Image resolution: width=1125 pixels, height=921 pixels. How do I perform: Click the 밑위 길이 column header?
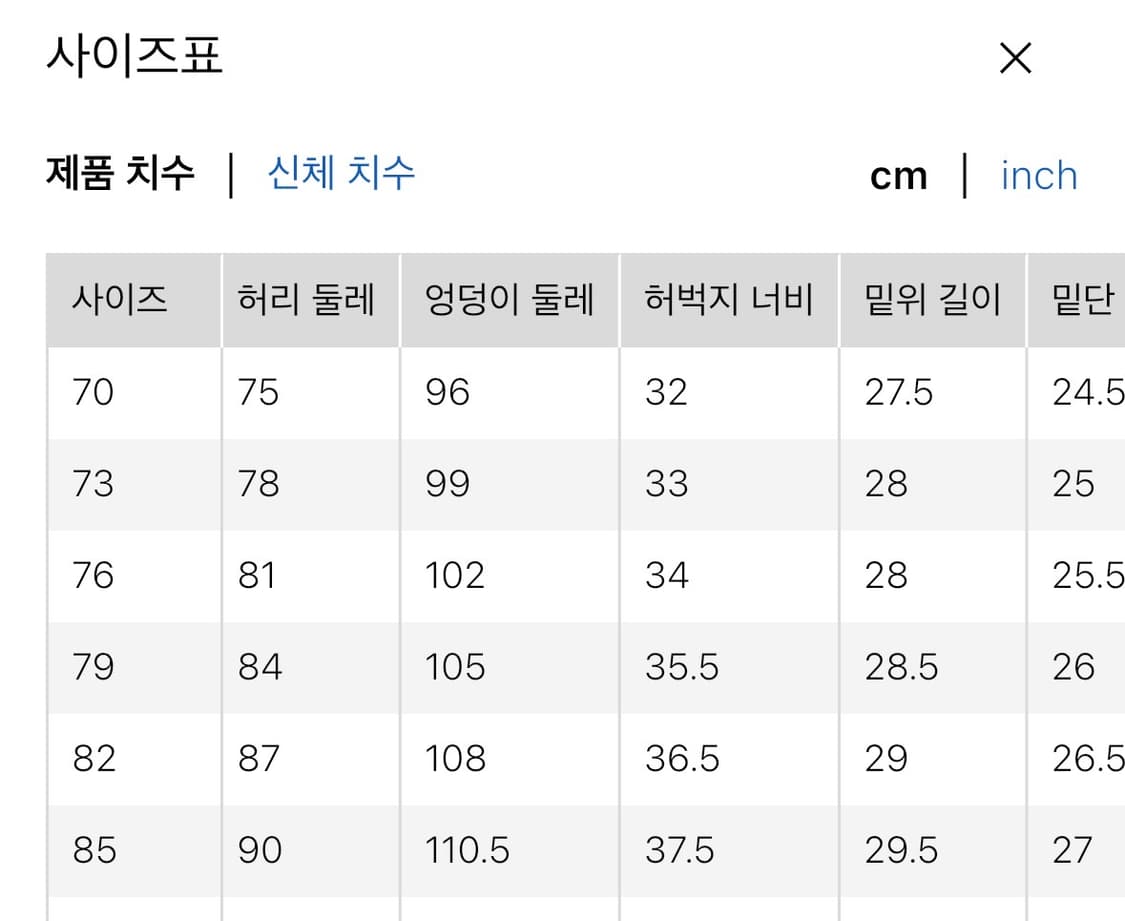pyautogui.click(x=932, y=299)
